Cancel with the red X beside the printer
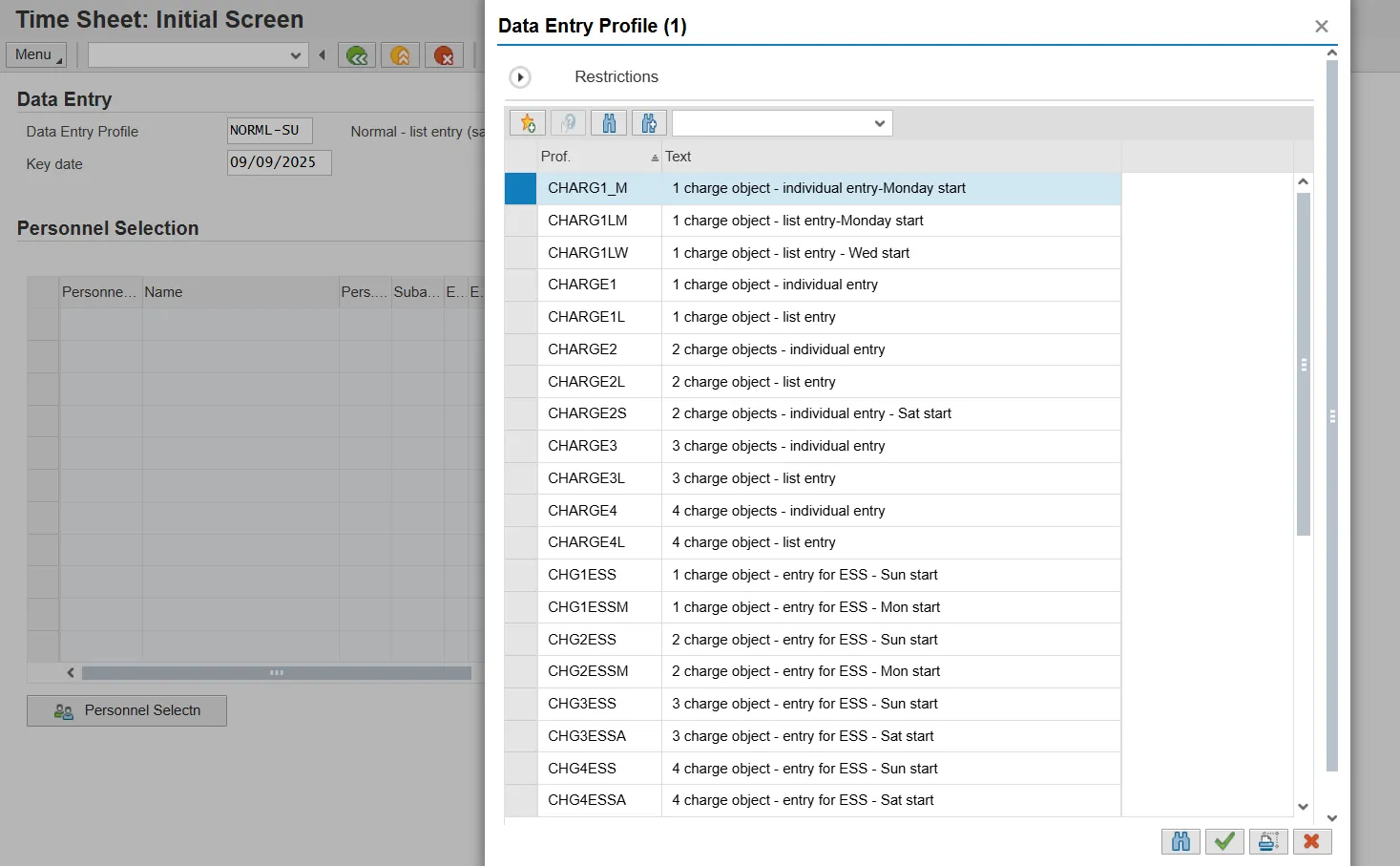Image resolution: width=1400 pixels, height=866 pixels. (x=1311, y=841)
